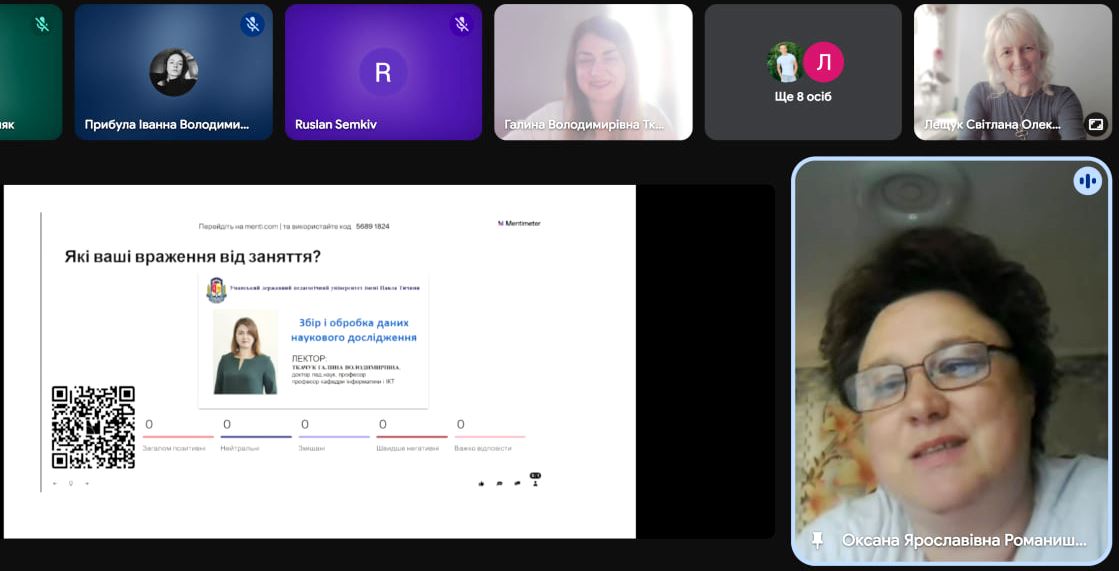
Task: Click the 'Швидше негативні' answer option
Action: click(405, 448)
